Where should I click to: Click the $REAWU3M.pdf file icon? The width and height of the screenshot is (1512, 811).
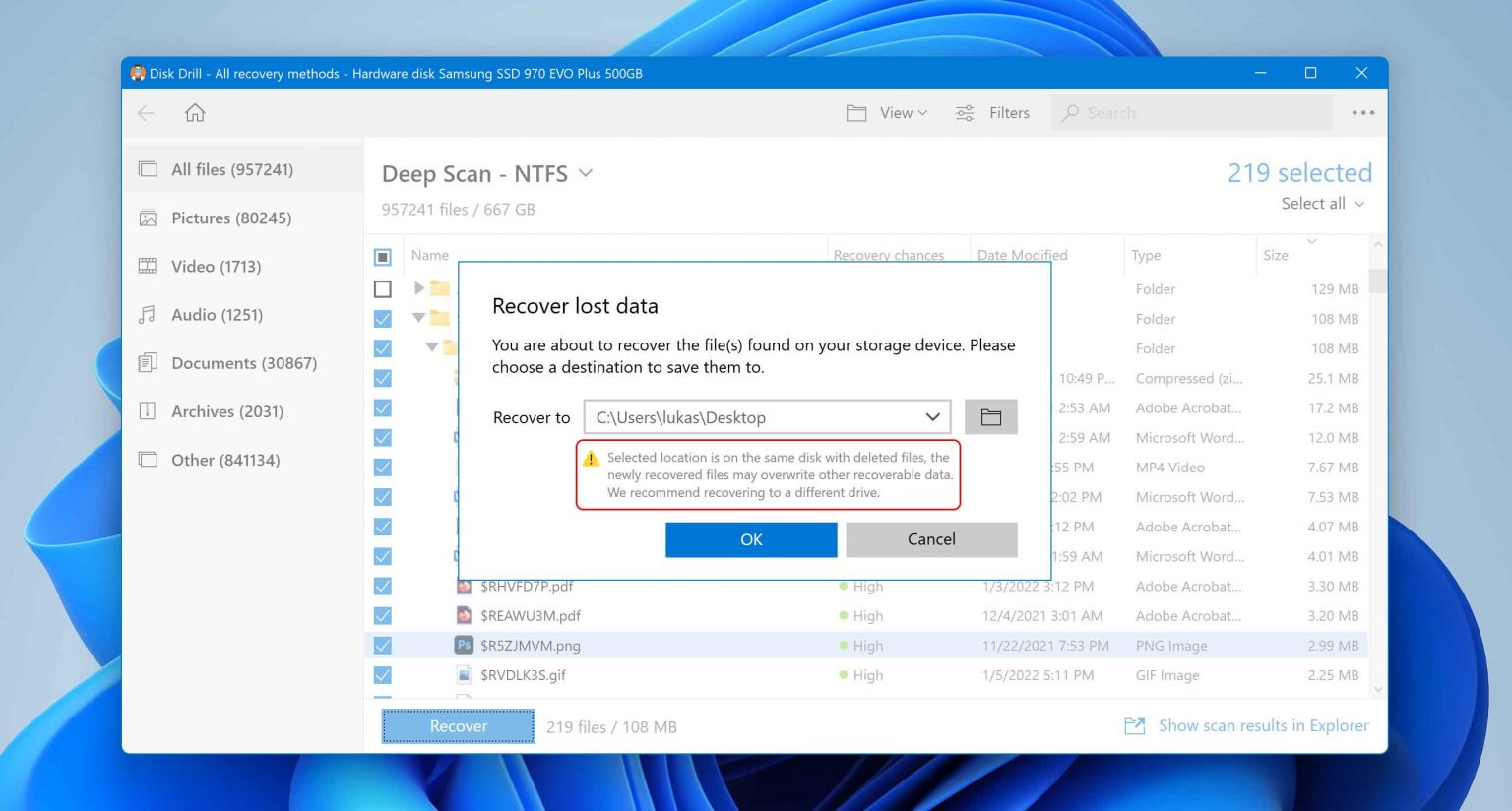point(464,616)
